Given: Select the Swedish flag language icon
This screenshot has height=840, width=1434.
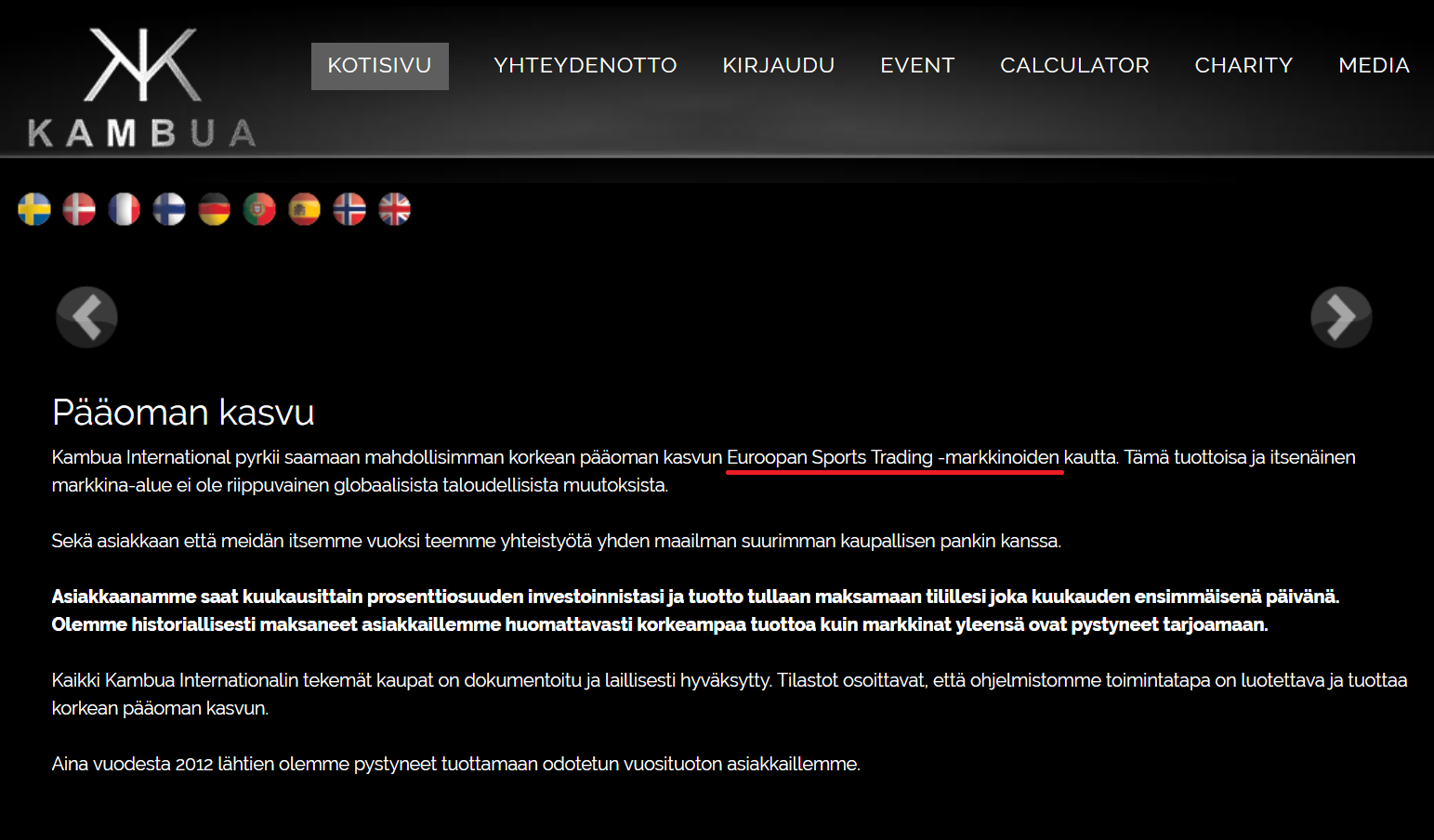Looking at the screenshot, I should tap(34, 209).
